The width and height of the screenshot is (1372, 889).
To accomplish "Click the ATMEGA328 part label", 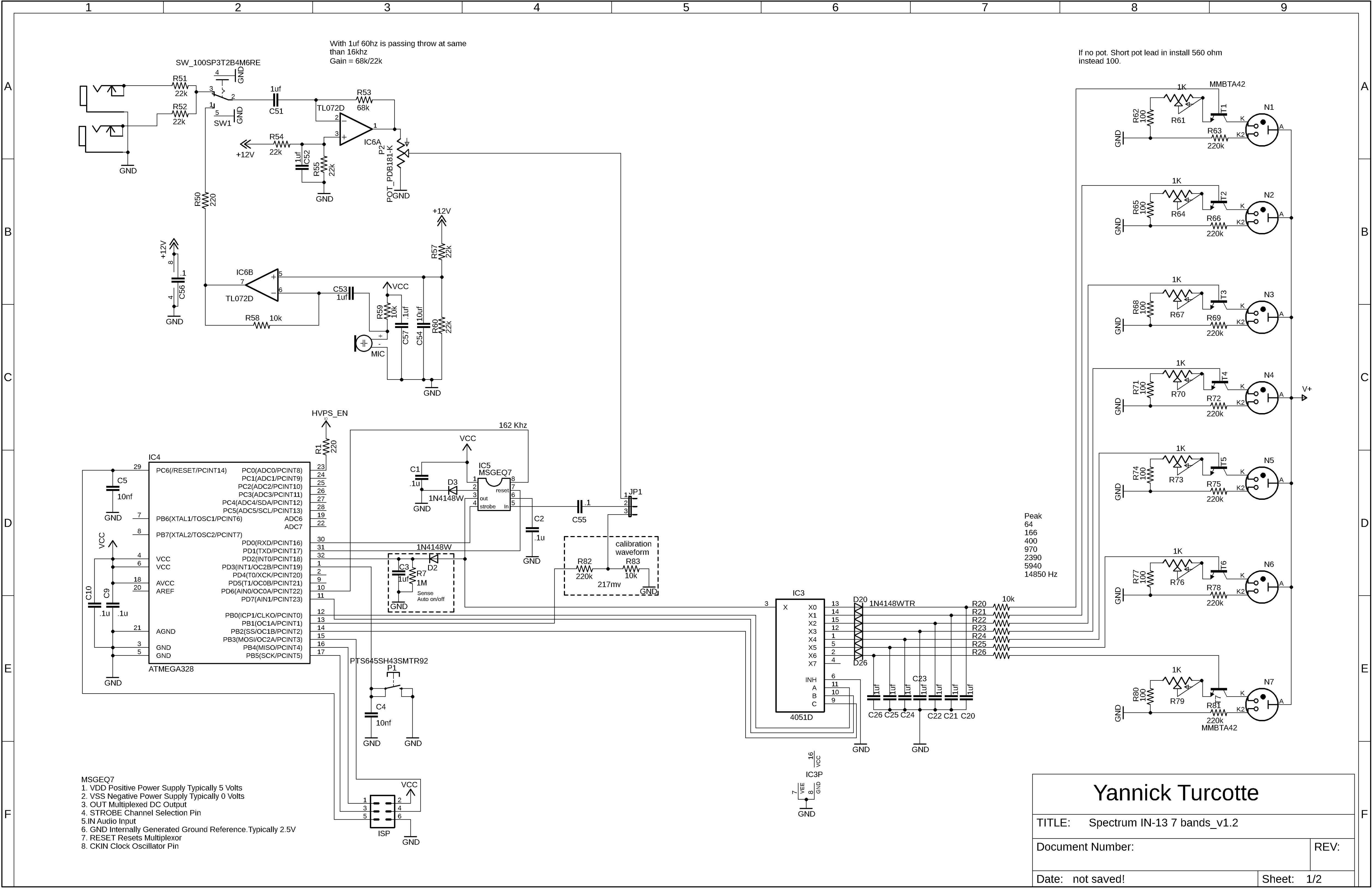I will point(171,669).
